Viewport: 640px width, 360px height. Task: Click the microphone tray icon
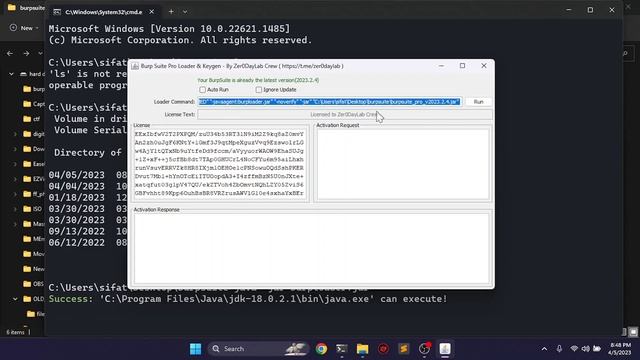click(x=559, y=349)
